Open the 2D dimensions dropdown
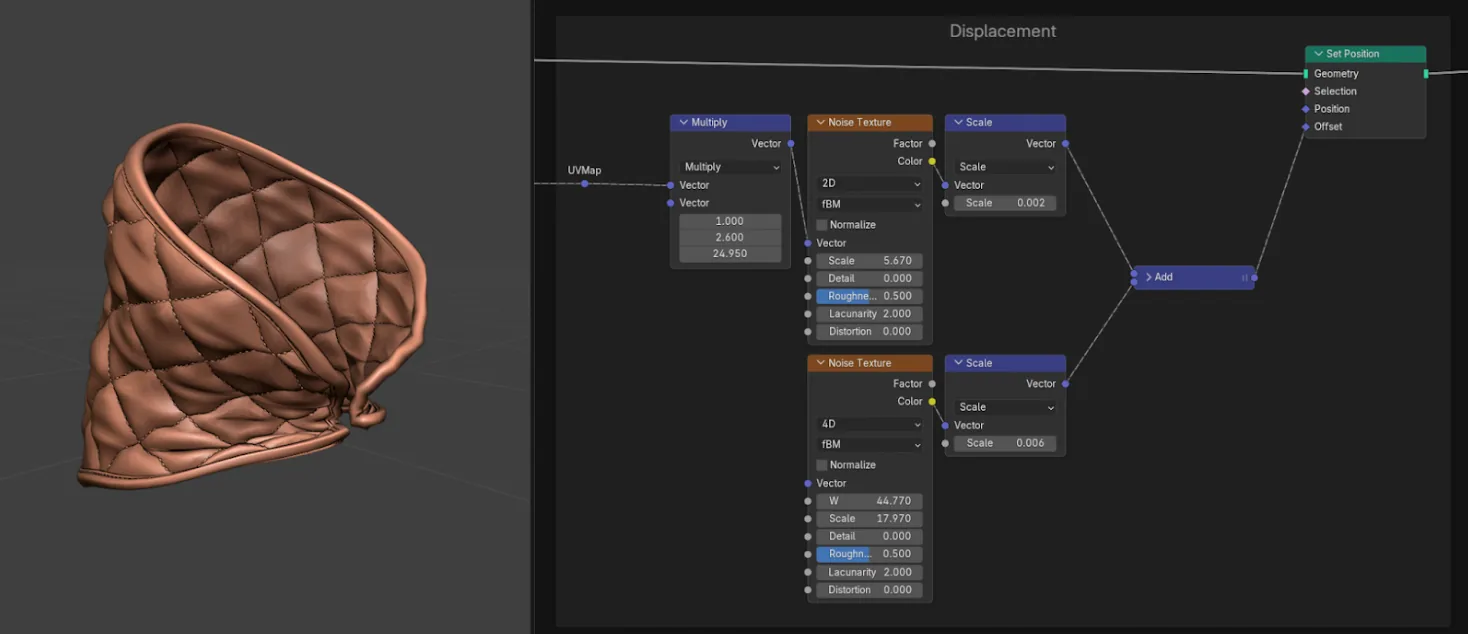The image size is (1468, 634). pyautogui.click(x=870, y=184)
